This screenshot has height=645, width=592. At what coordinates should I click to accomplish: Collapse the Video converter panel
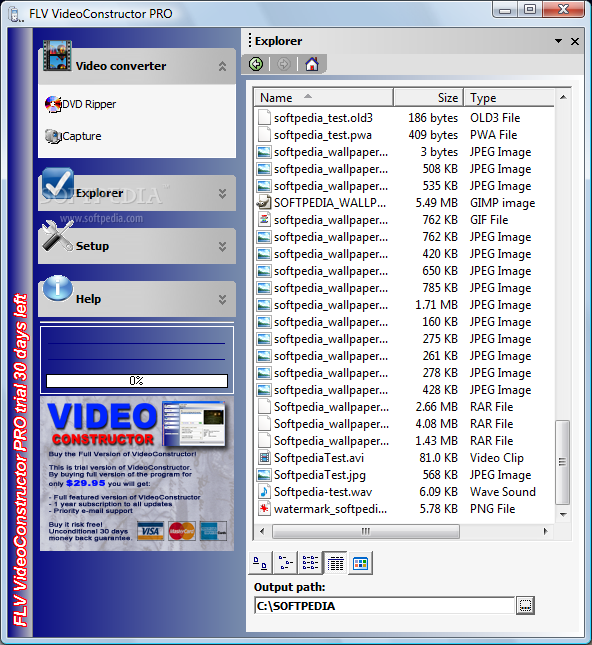tap(222, 66)
